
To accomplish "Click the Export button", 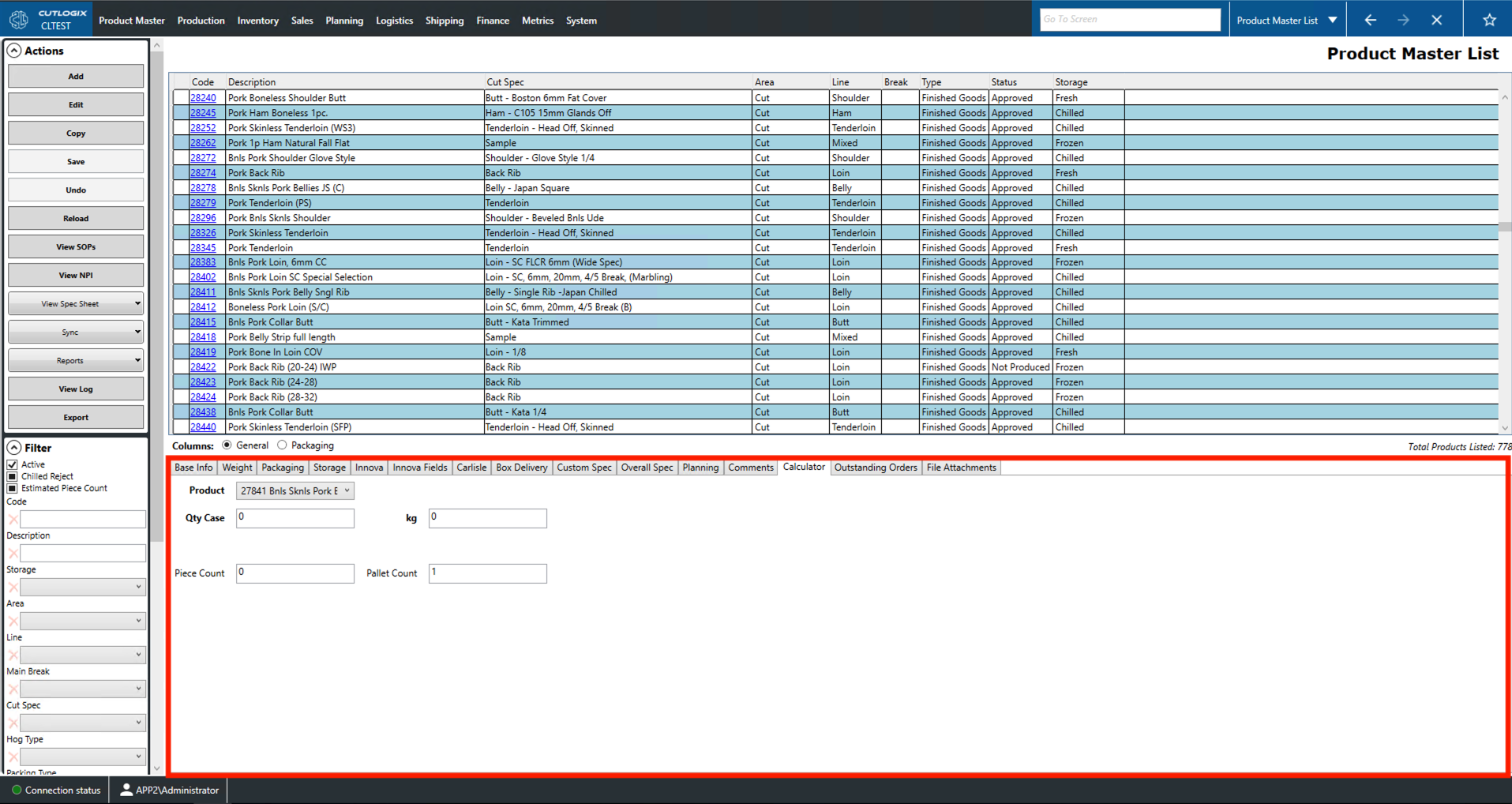I will click(75, 417).
